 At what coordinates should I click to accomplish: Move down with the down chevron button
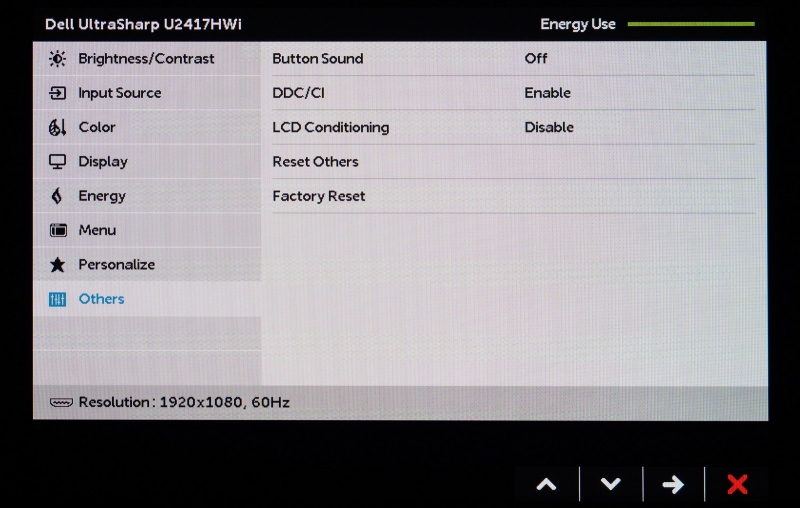[611, 484]
